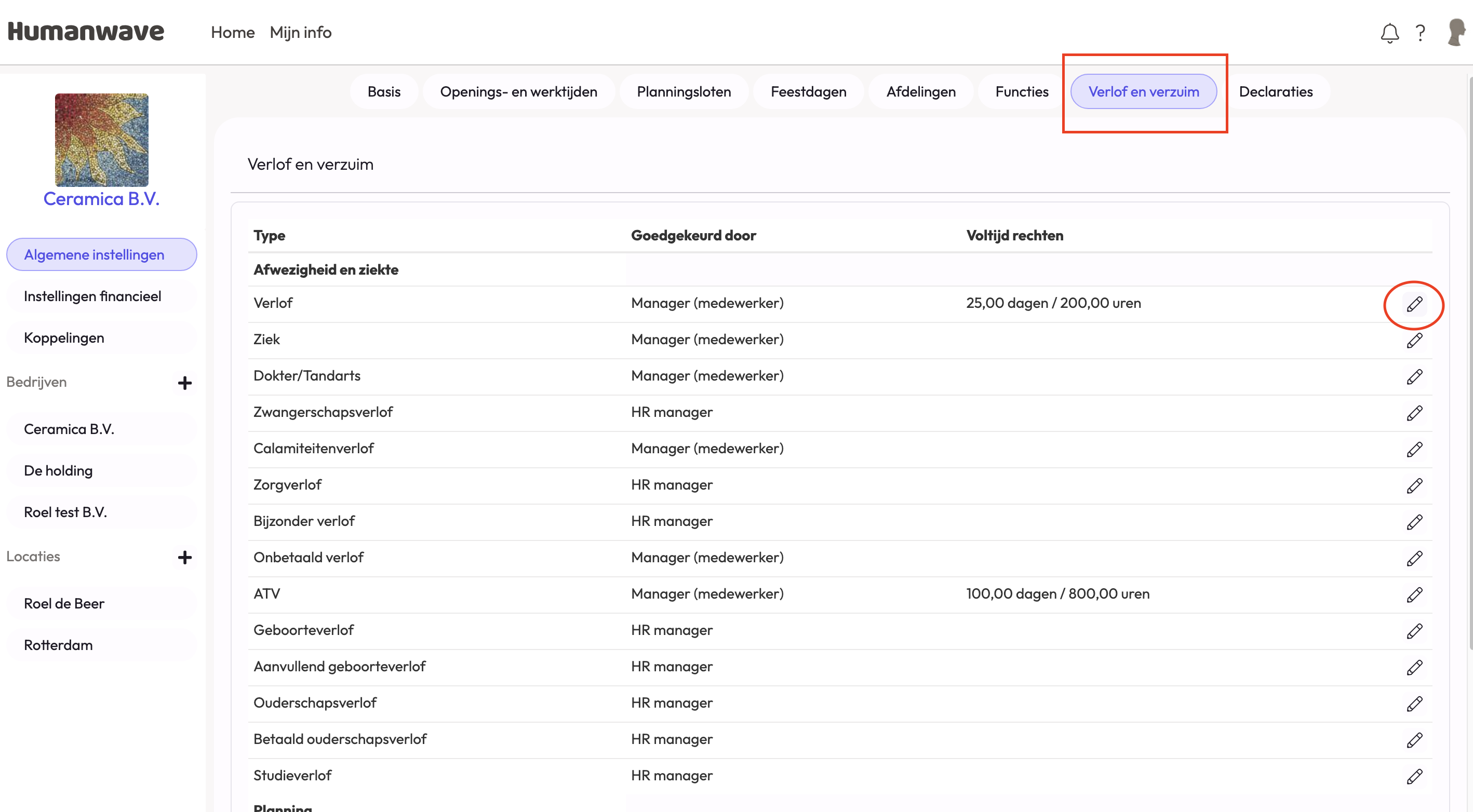Add a new company under Bedrijven
Viewport: 1473px width, 812px height.
click(x=184, y=383)
